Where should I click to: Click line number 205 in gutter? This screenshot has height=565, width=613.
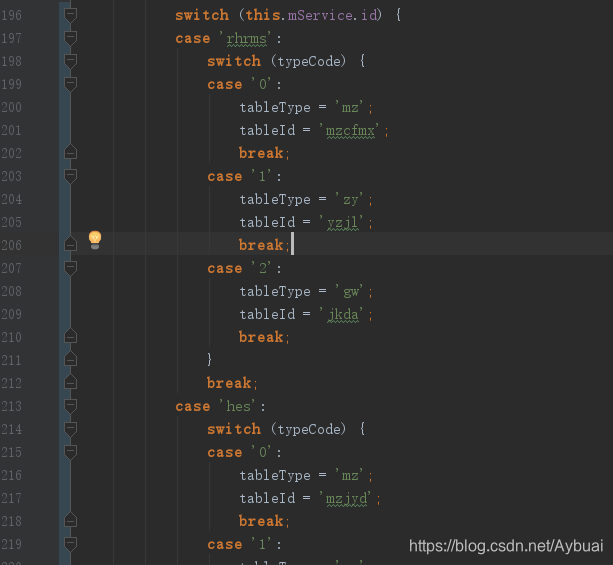click(11, 222)
